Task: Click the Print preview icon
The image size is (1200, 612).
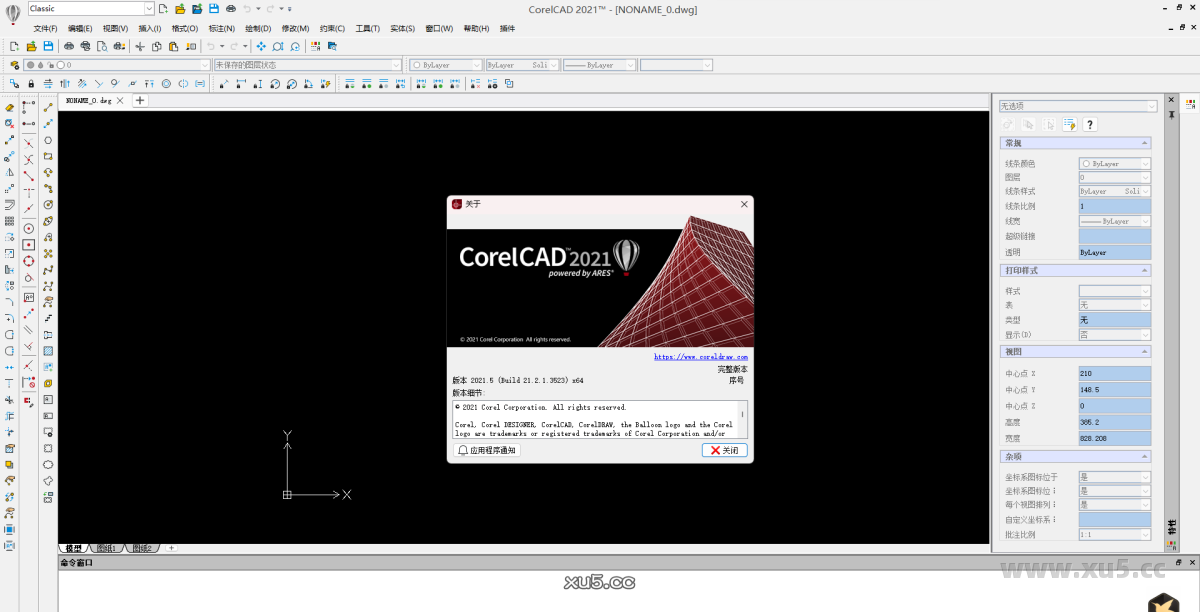Action: 100,46
